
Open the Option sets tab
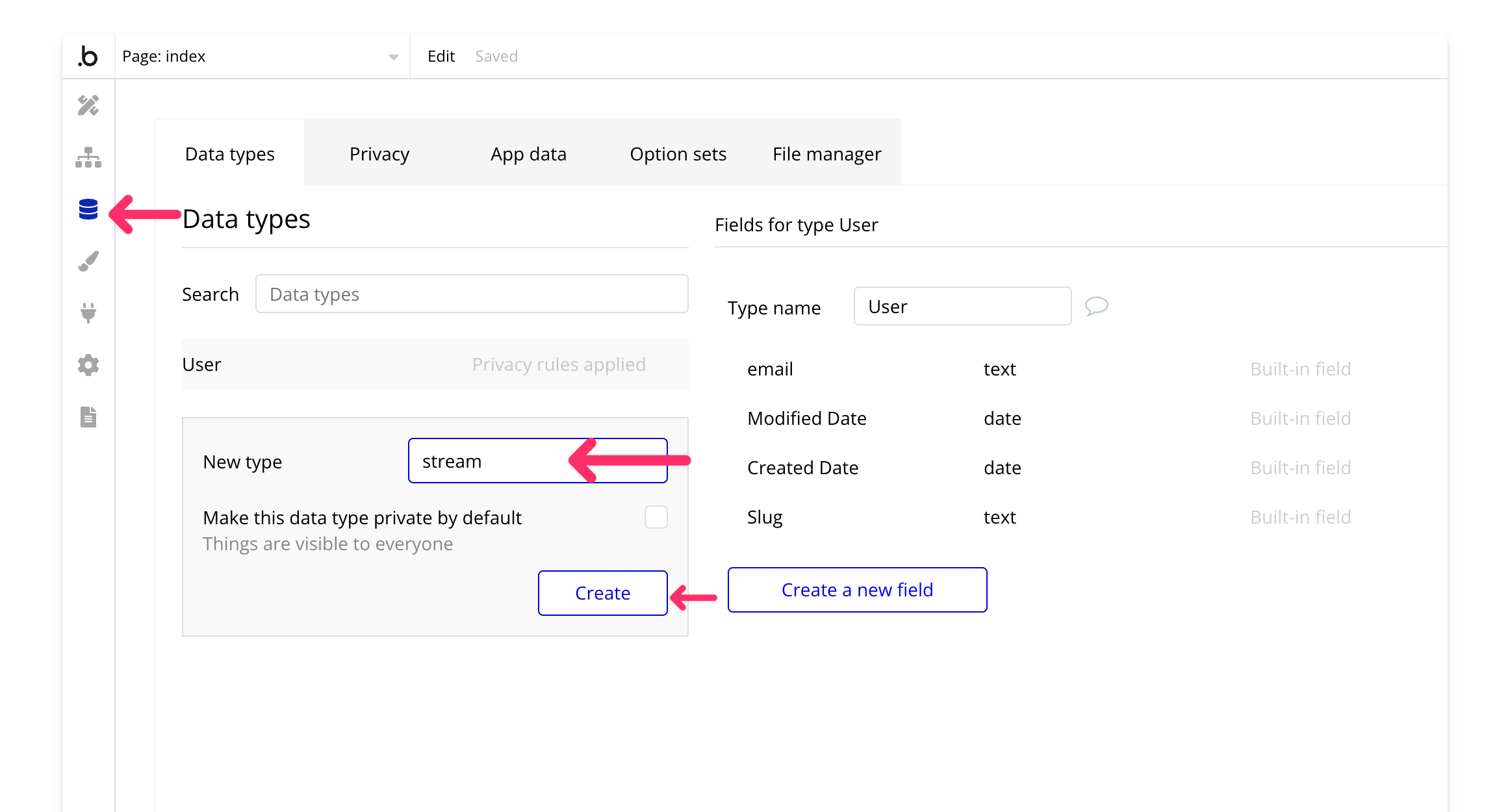678,154
